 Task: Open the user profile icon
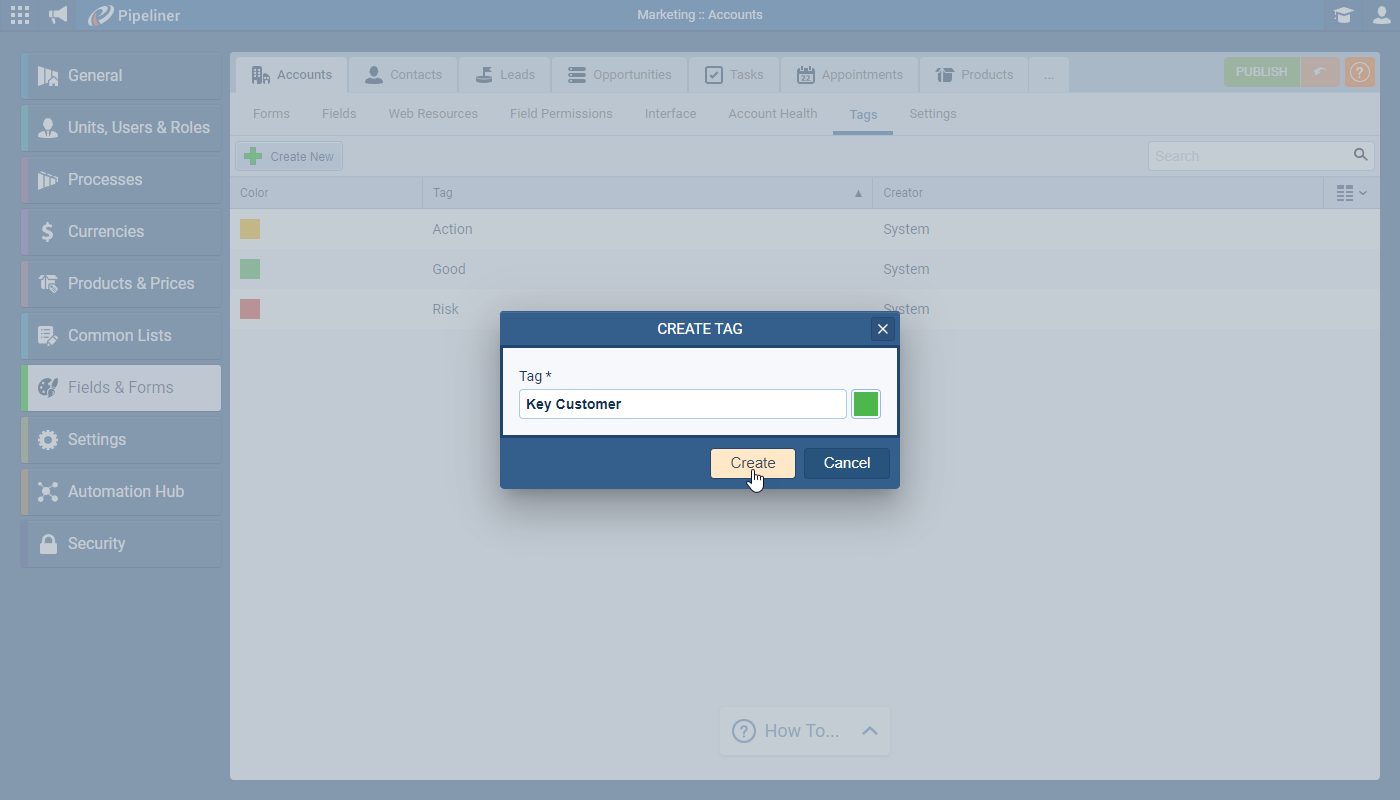(1381, 15)
